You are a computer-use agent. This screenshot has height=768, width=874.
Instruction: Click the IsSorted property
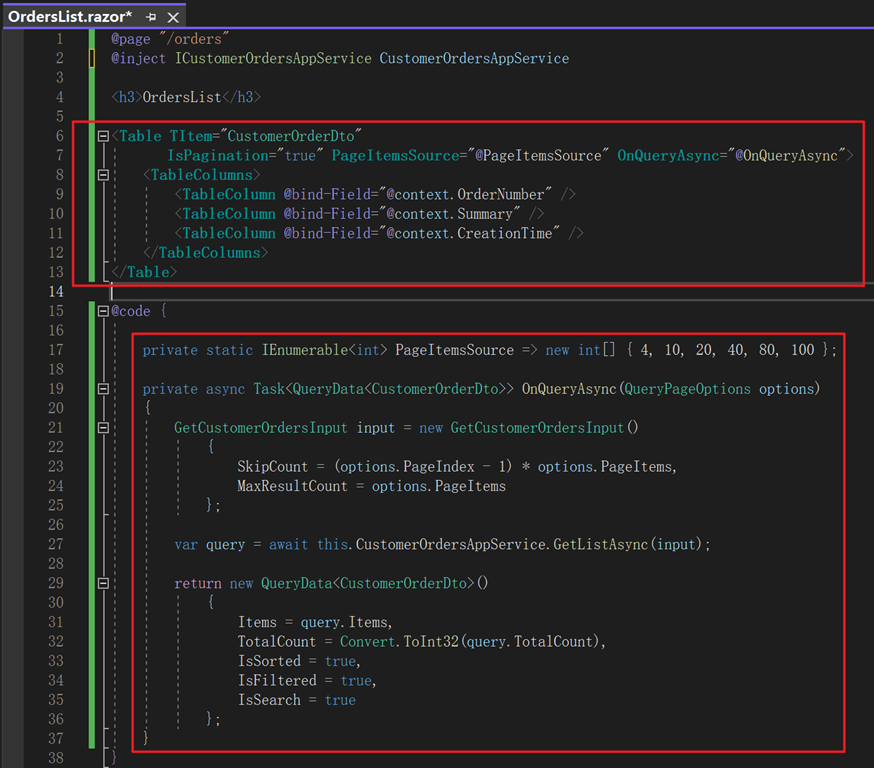tap(269, 661)
